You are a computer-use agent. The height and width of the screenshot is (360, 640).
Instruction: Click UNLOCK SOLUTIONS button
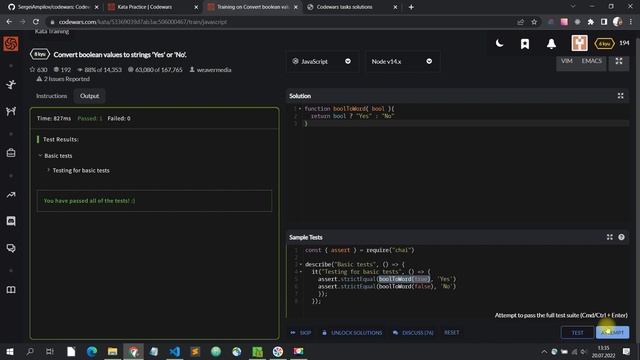[x=352, y=333]
